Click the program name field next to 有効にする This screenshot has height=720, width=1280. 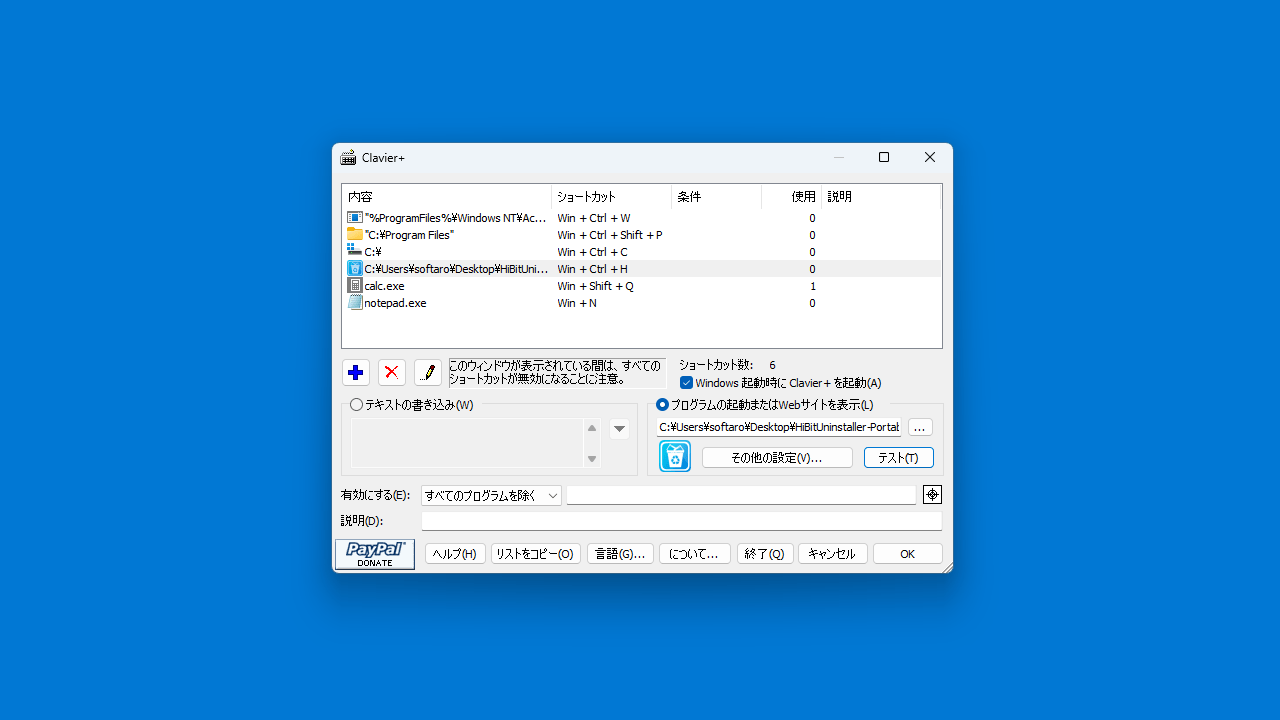[x=741, y=496]
